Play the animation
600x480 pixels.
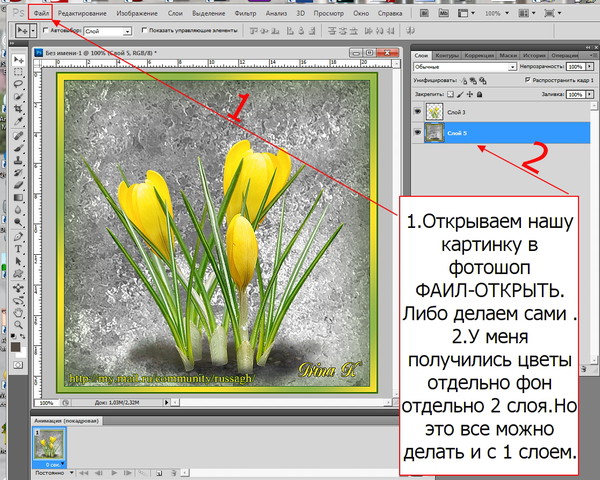[114, 473]
